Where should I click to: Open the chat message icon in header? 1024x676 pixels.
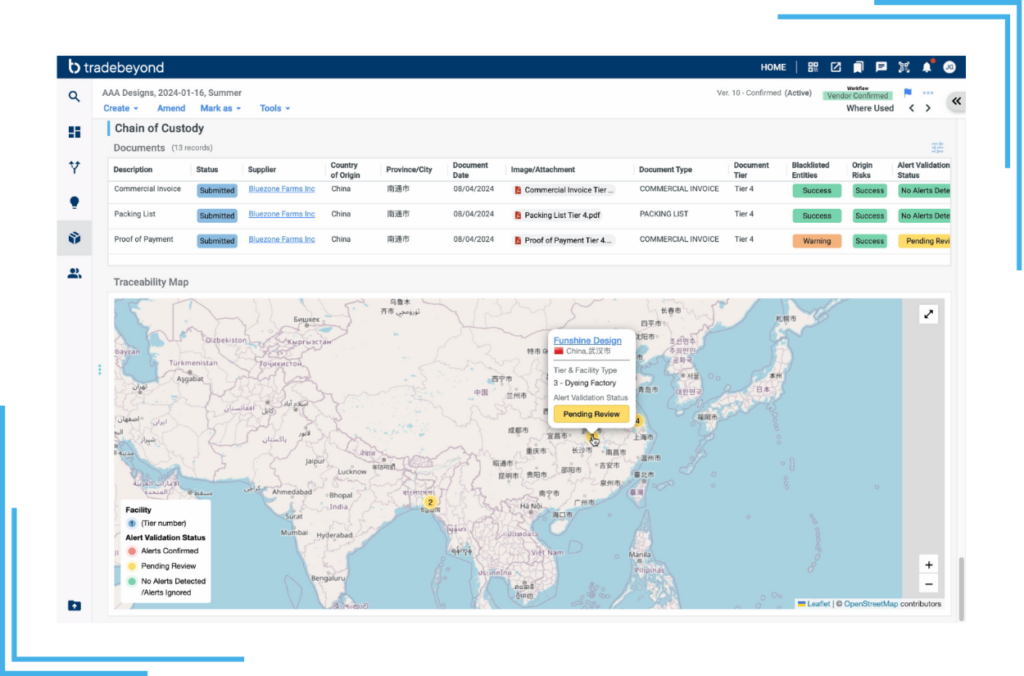tap(881, 67)
